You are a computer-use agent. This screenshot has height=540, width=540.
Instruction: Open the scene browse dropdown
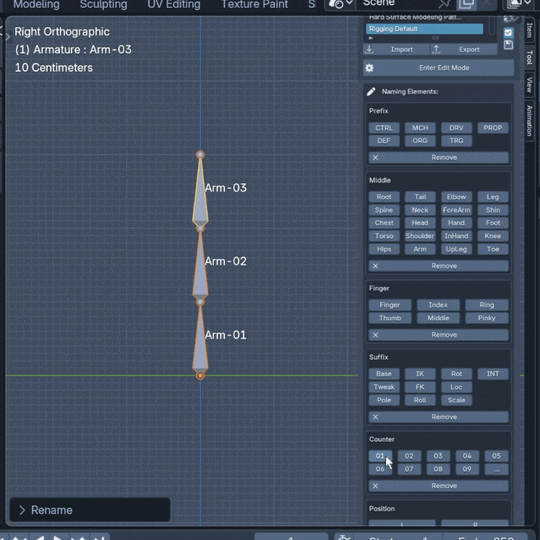point(340,4)
